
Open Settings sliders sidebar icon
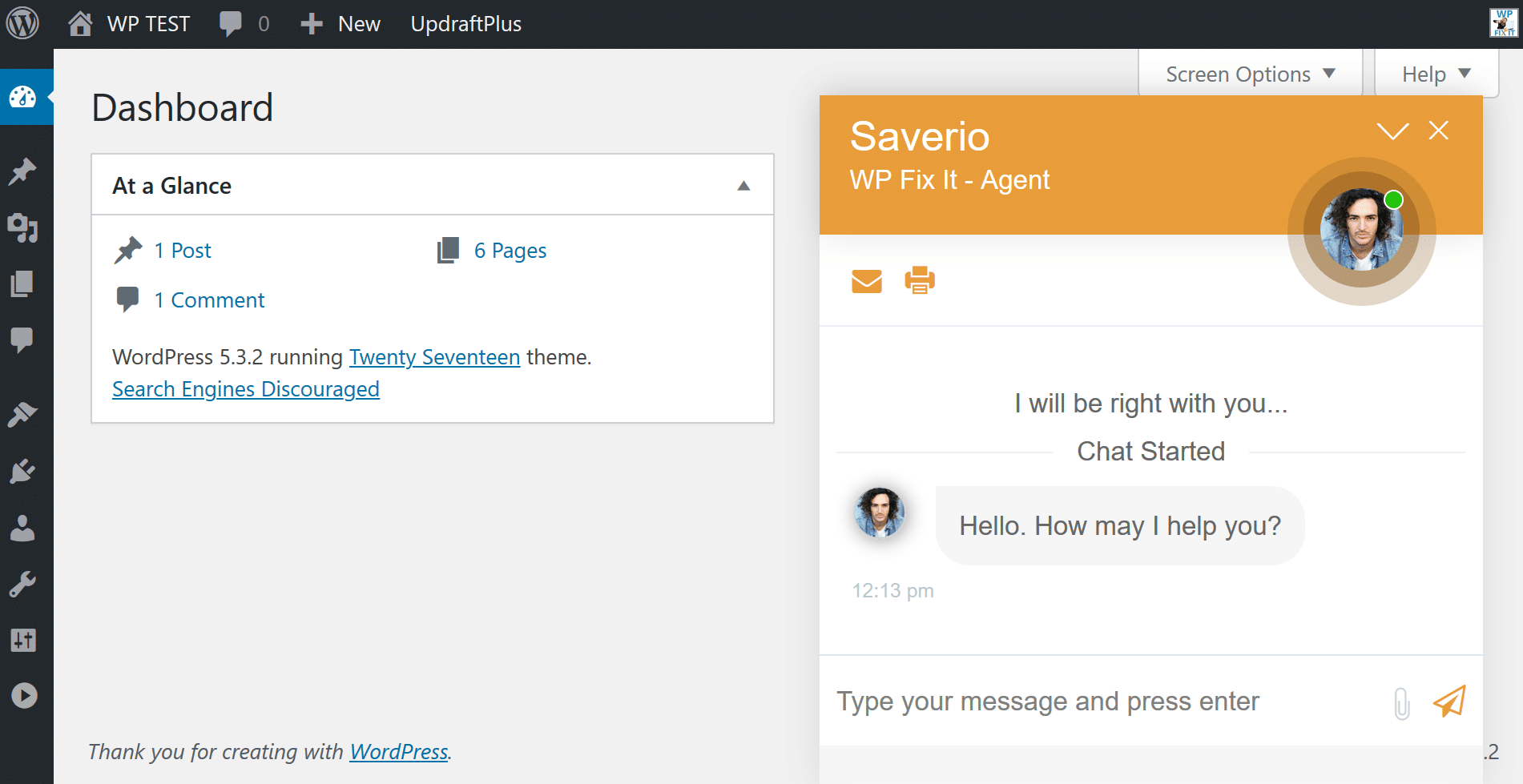(23, 640)
